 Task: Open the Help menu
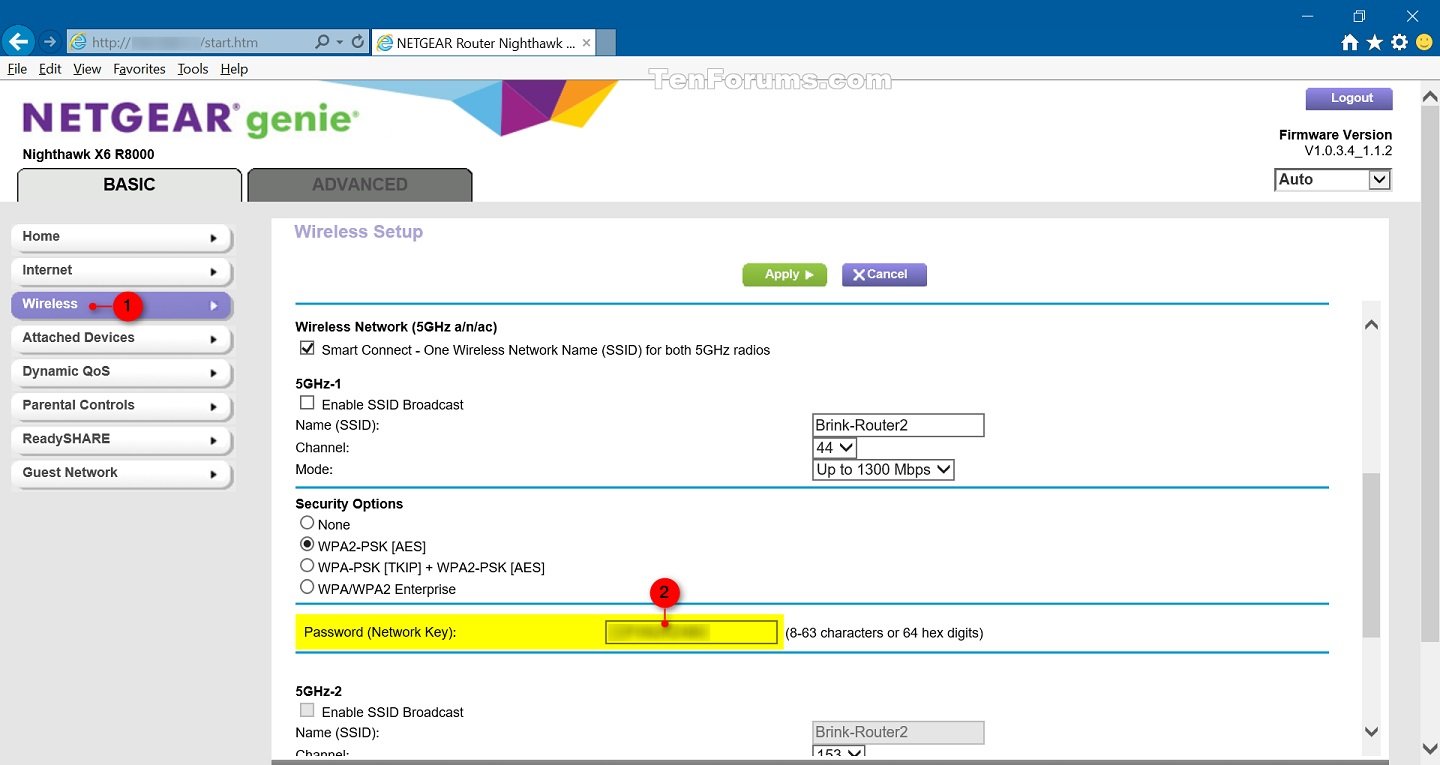click(x=234, y=69)
